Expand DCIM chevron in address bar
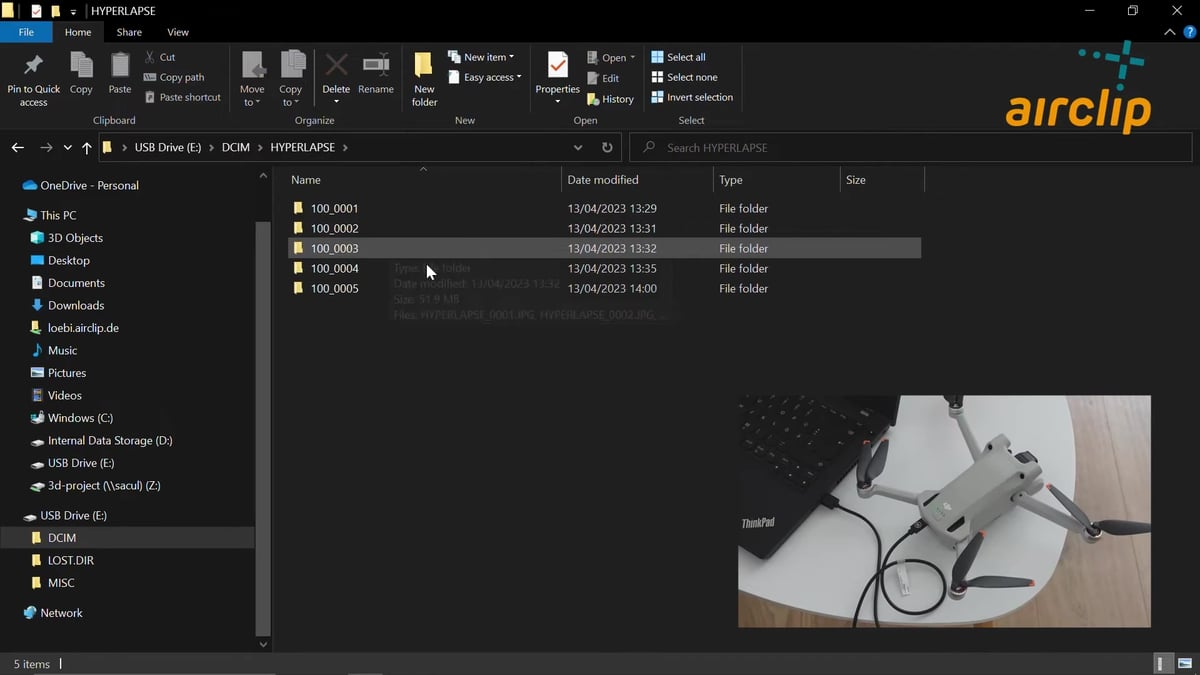The height and width of the screenshot is (675, 1200). pyautogui.click(x=260, y=147)
